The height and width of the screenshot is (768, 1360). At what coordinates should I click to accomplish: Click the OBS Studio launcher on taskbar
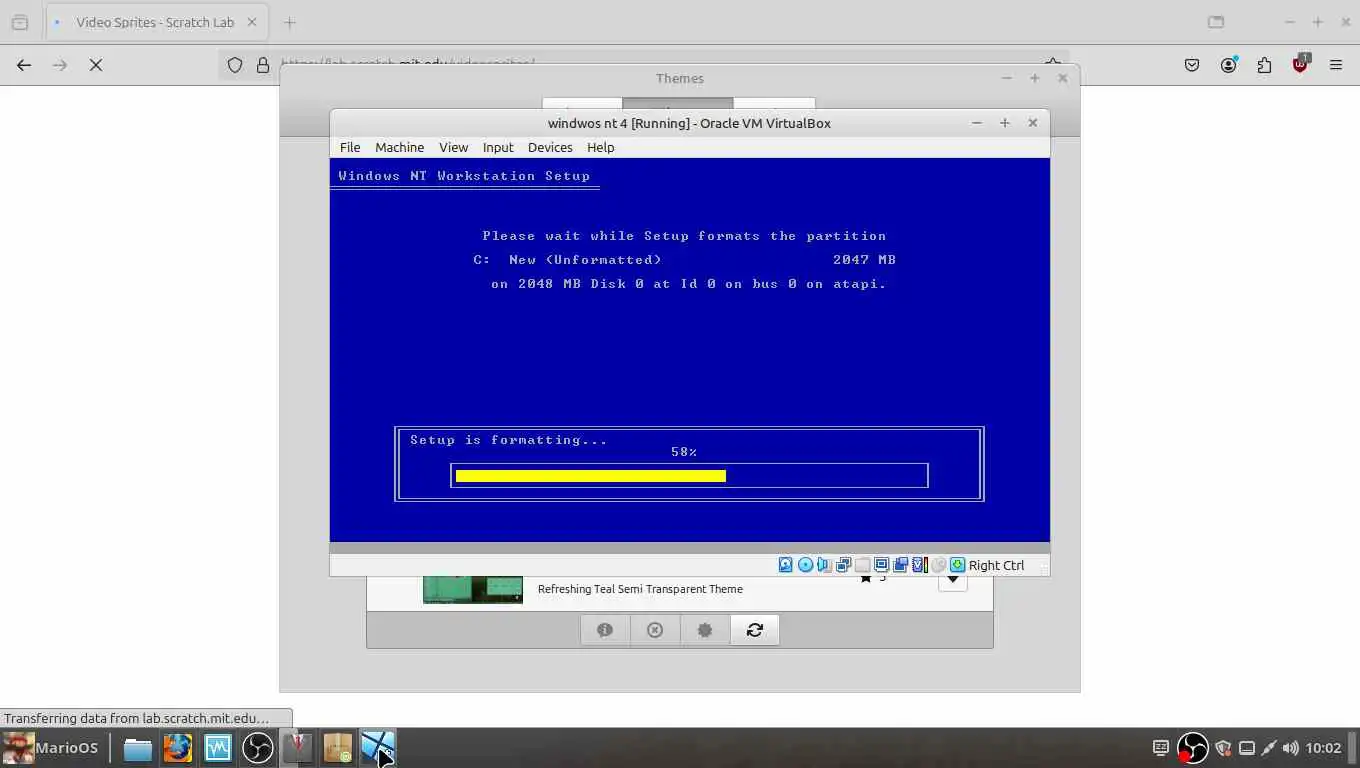258,748
